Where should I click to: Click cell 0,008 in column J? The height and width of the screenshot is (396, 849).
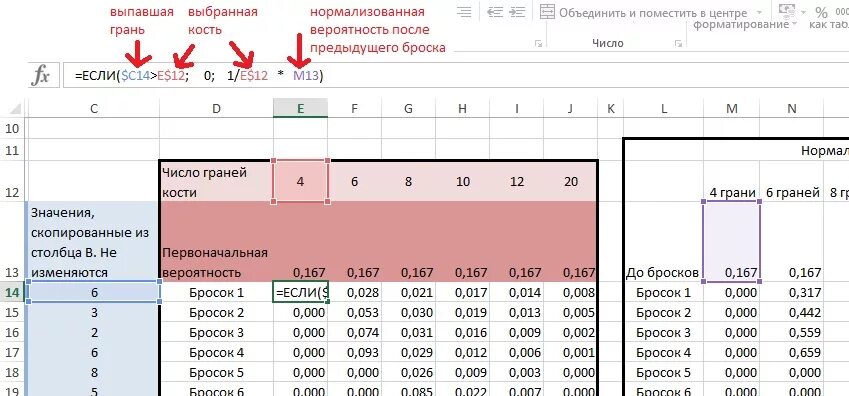coord(570,293)
